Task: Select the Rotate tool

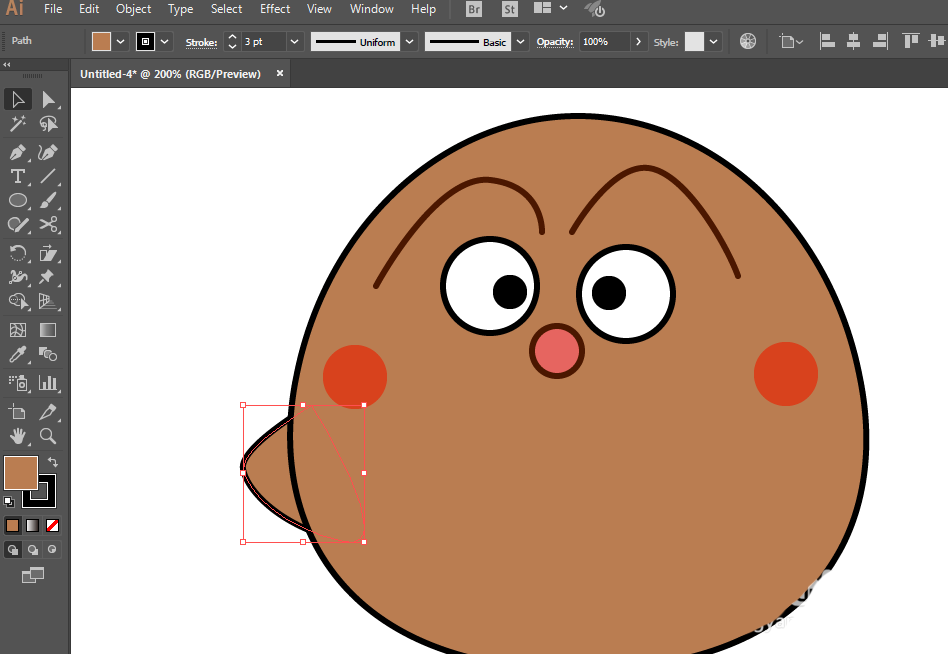Action: [18, 253]
